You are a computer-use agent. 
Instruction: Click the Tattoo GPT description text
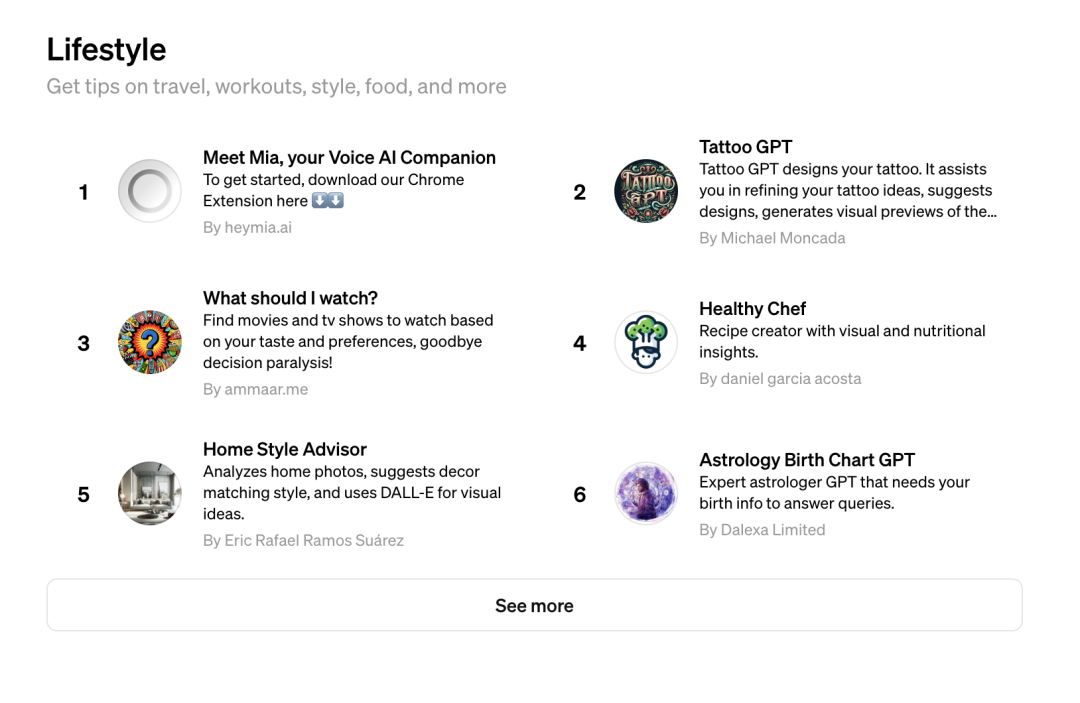(847, 190)
